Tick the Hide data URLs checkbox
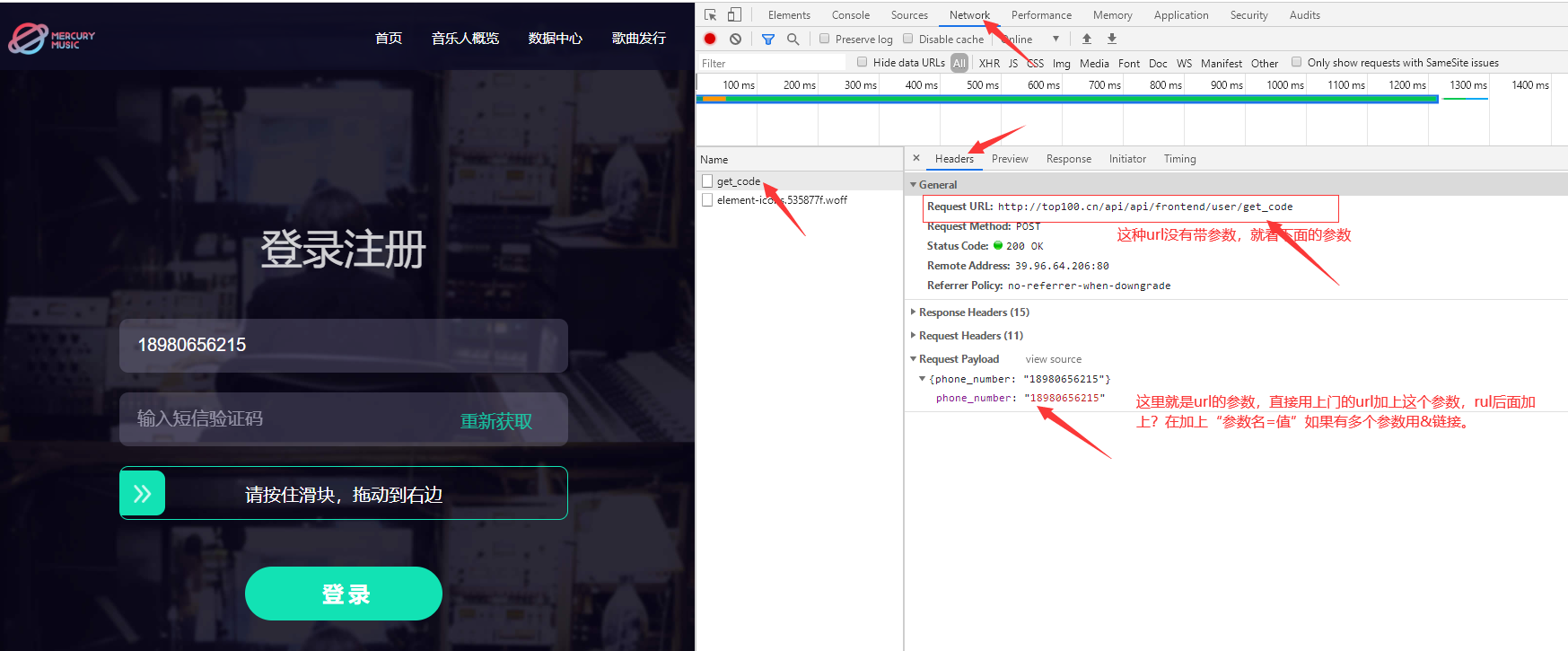The image size is (1568, 651). coord(862,62)
